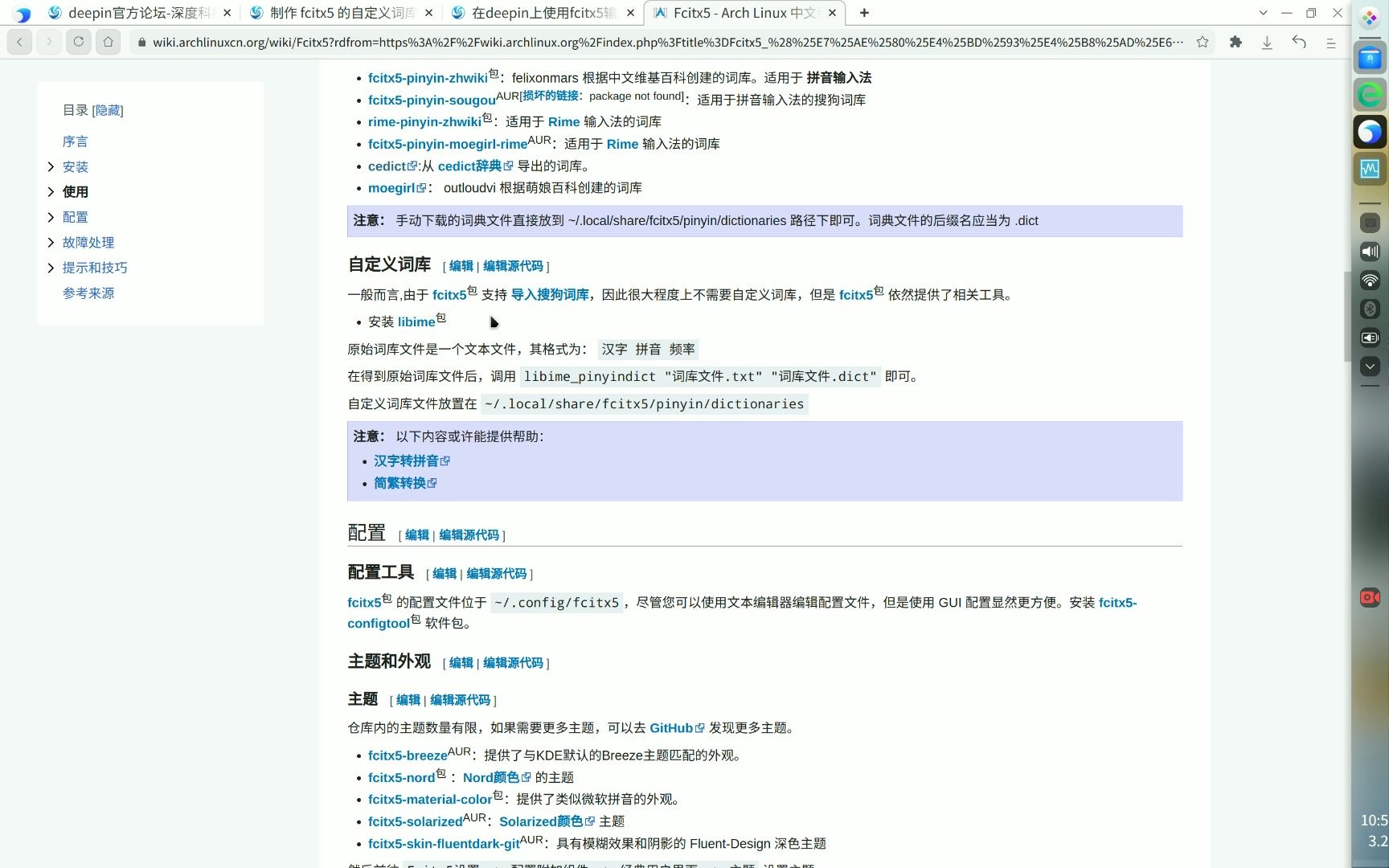Select the Fcitx5 - Arch Linux 中文 tab
1389x868 pixels.
(745, 13)
